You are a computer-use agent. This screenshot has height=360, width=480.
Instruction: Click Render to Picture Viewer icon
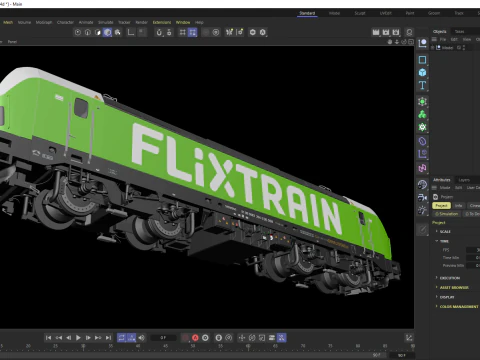386,32
